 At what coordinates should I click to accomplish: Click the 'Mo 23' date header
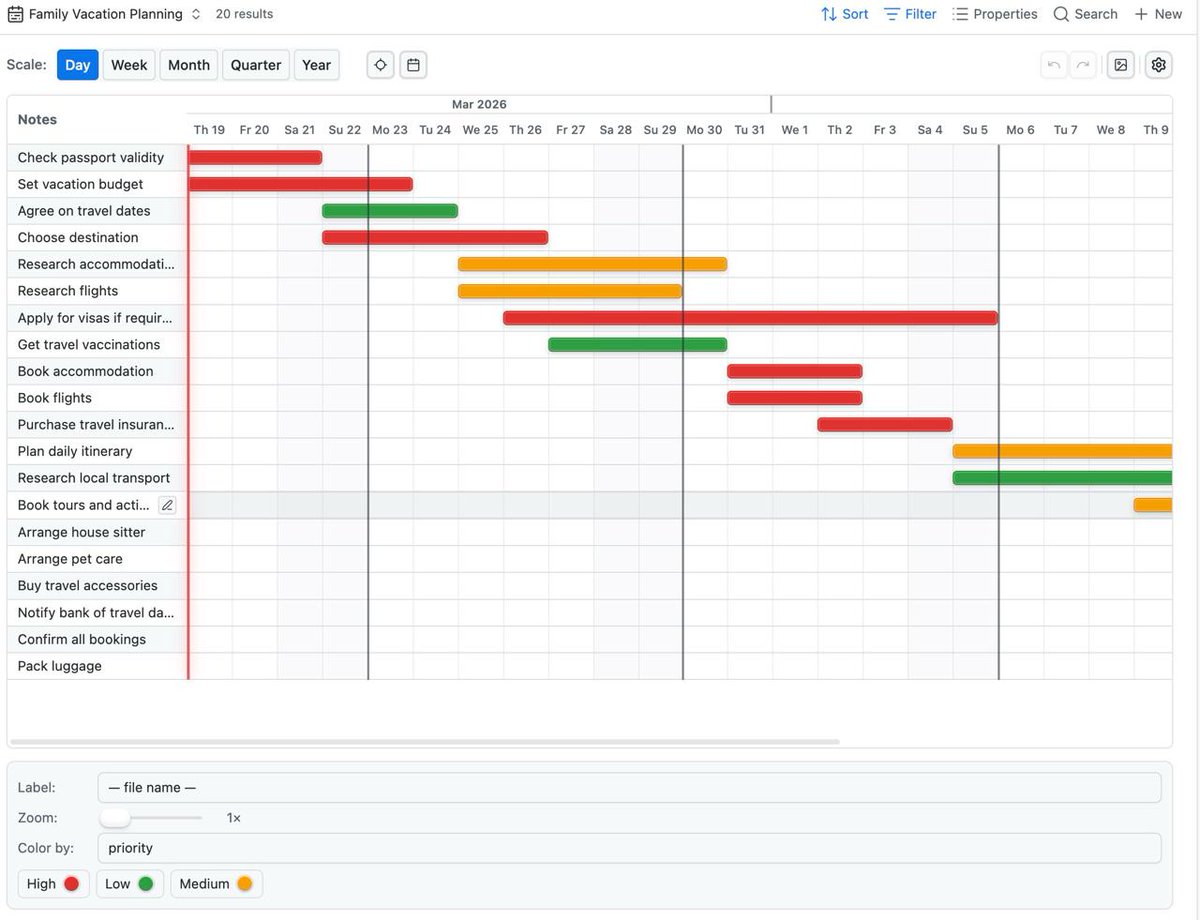(x=390, y=130)
